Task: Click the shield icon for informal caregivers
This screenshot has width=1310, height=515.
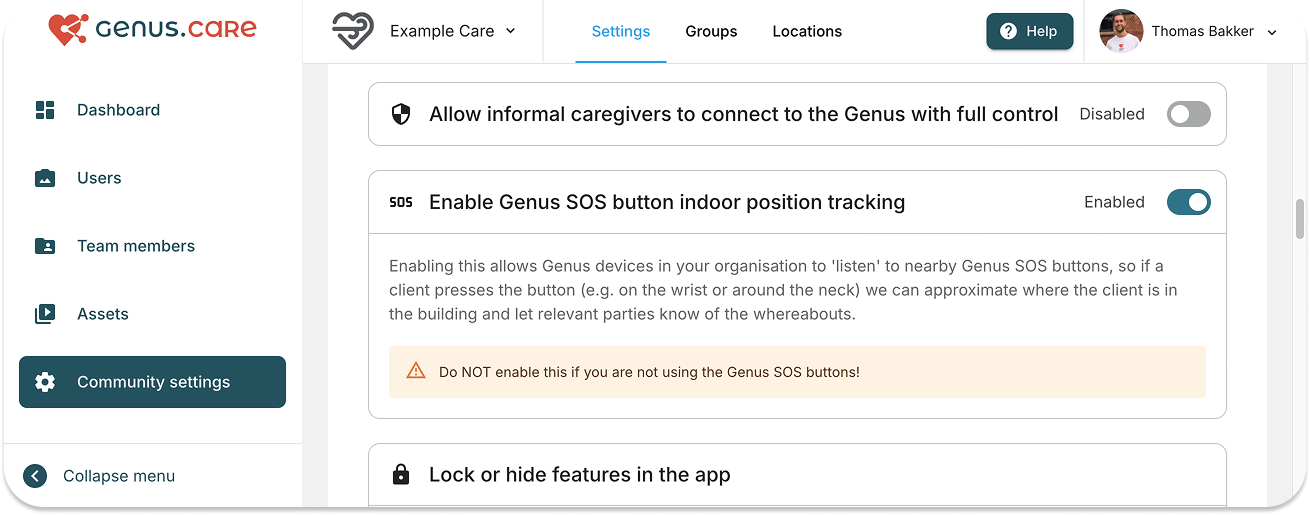Action: click(x=401, y=114)
